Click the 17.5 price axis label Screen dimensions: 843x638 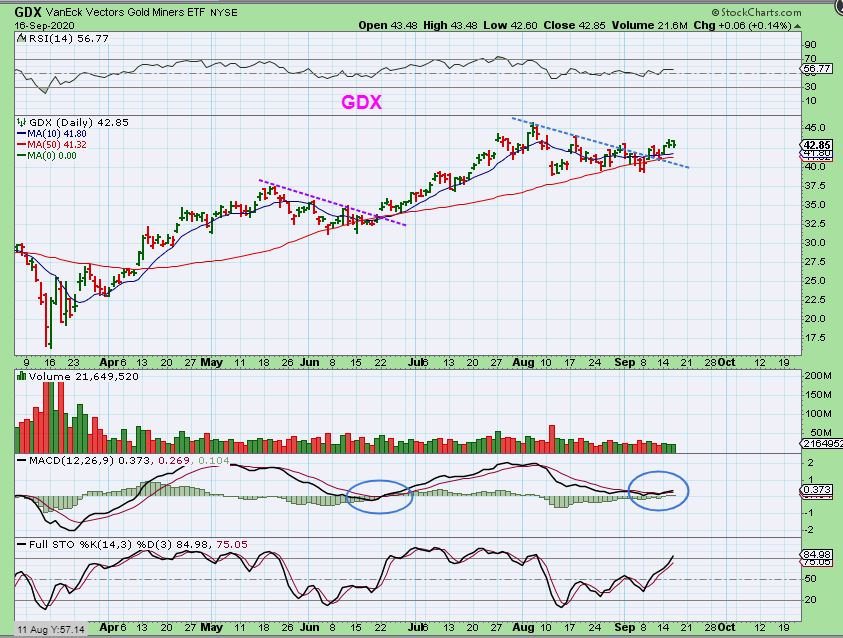point(816,338)
